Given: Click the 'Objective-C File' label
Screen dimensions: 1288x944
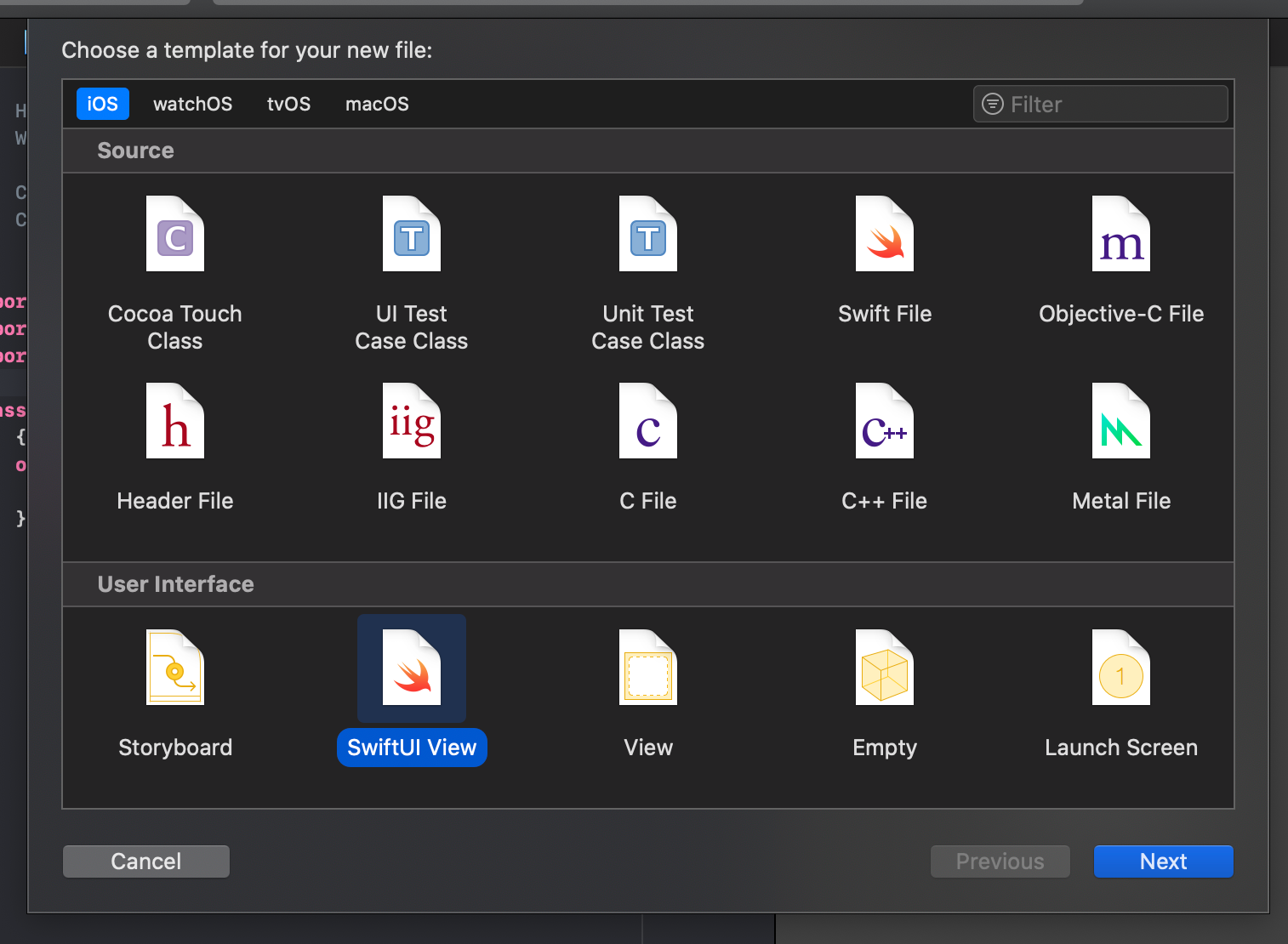Looking at the screenshot, I should pos(1121,314).
